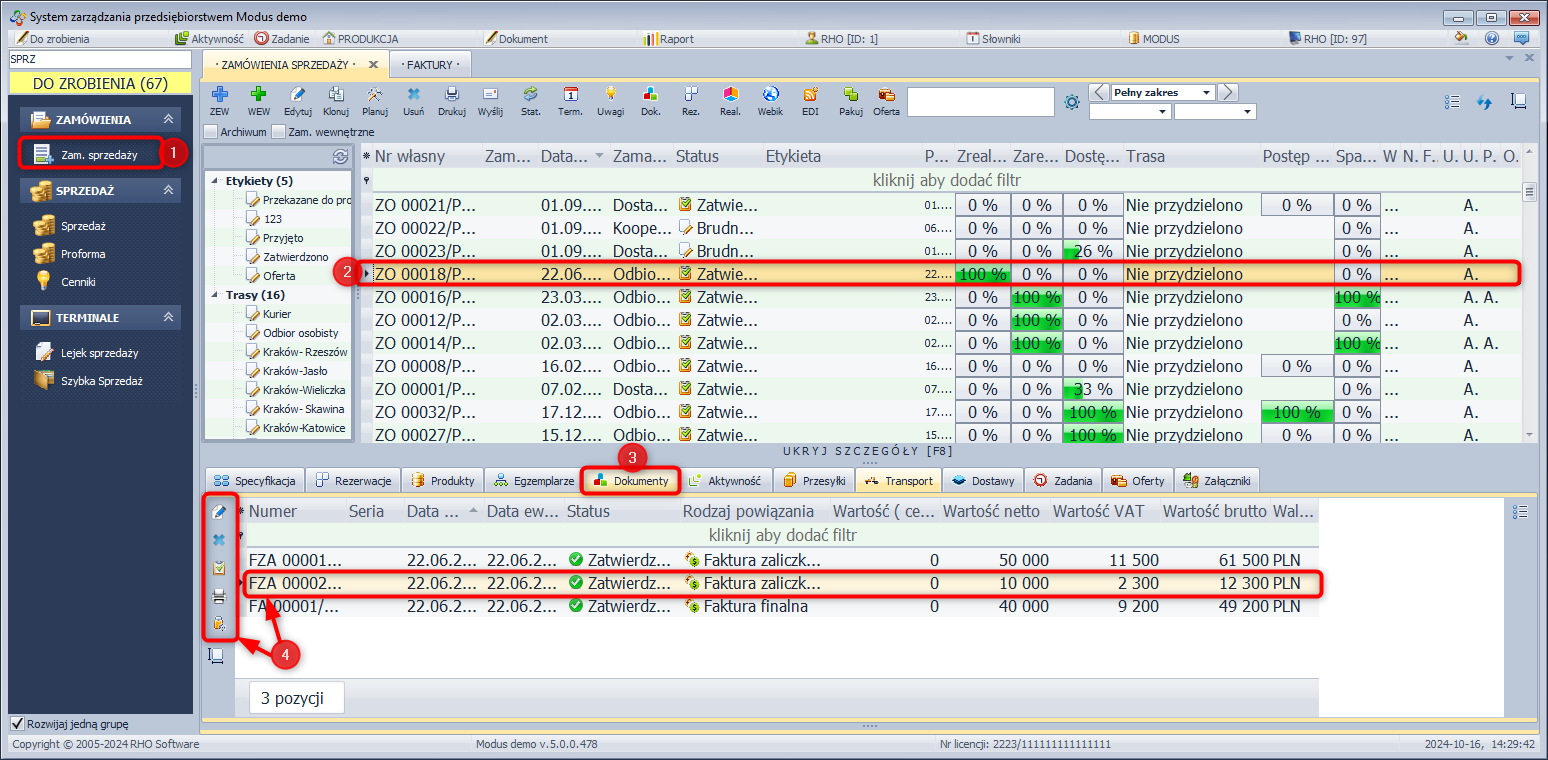Viewport: 1548px width, 760px height.
Task: Enable the Archiwum checkbox
Action: 210,131
